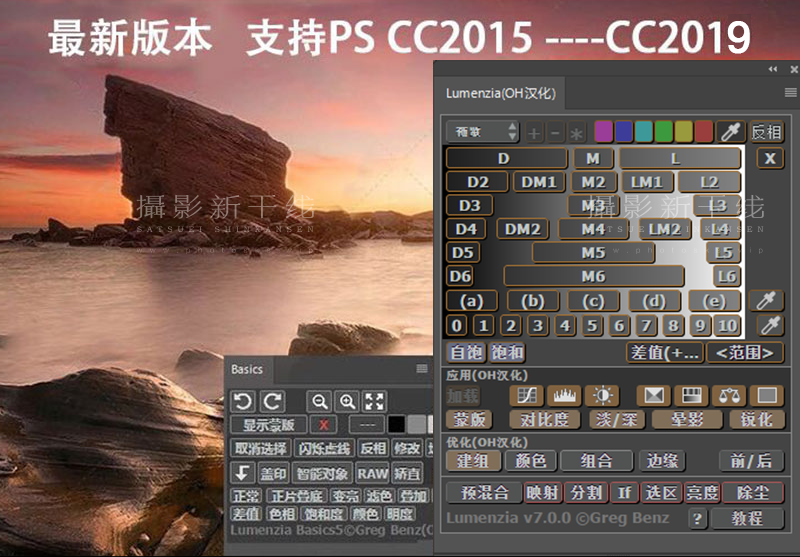
Task: Open the preset dropdown at Lumenzia top-left
Action: pos(482,132)
